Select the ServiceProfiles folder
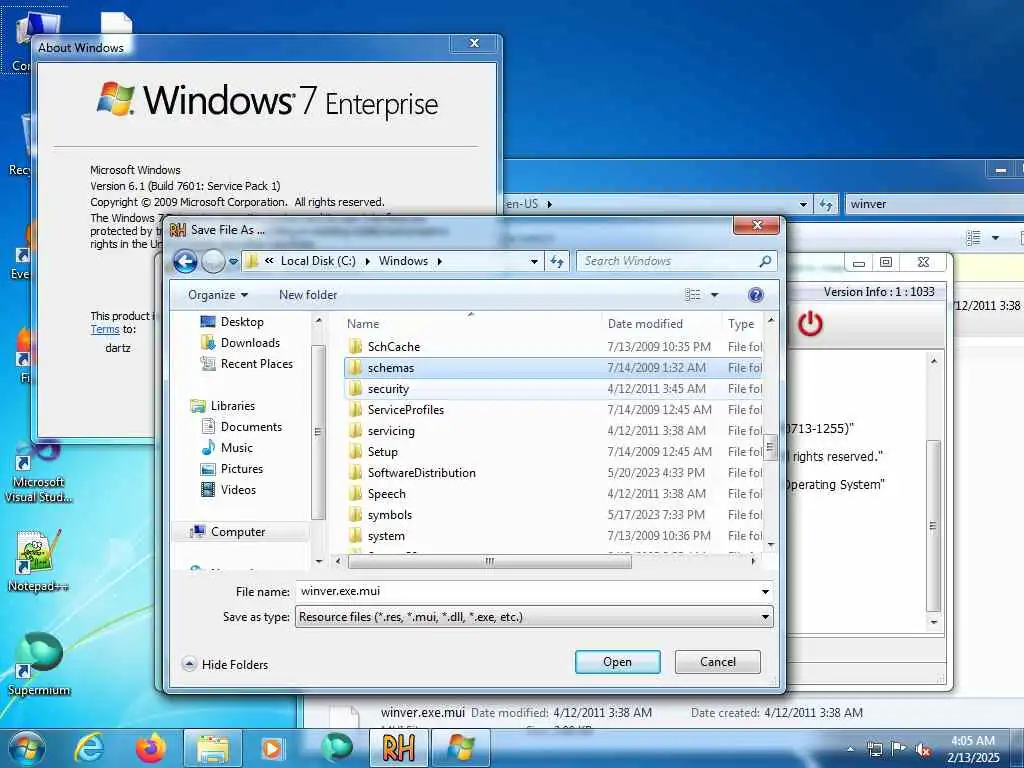The height and width of the screenshot is (768, 1024). point(552,409)
